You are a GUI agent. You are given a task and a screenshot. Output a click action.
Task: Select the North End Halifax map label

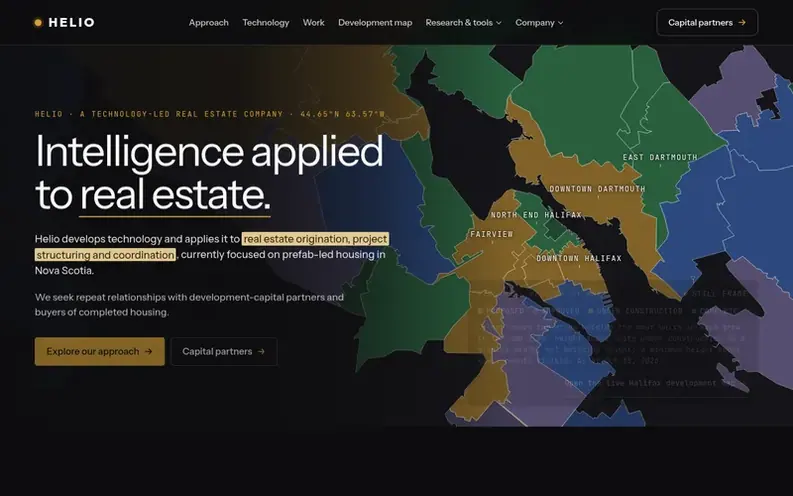536,215
